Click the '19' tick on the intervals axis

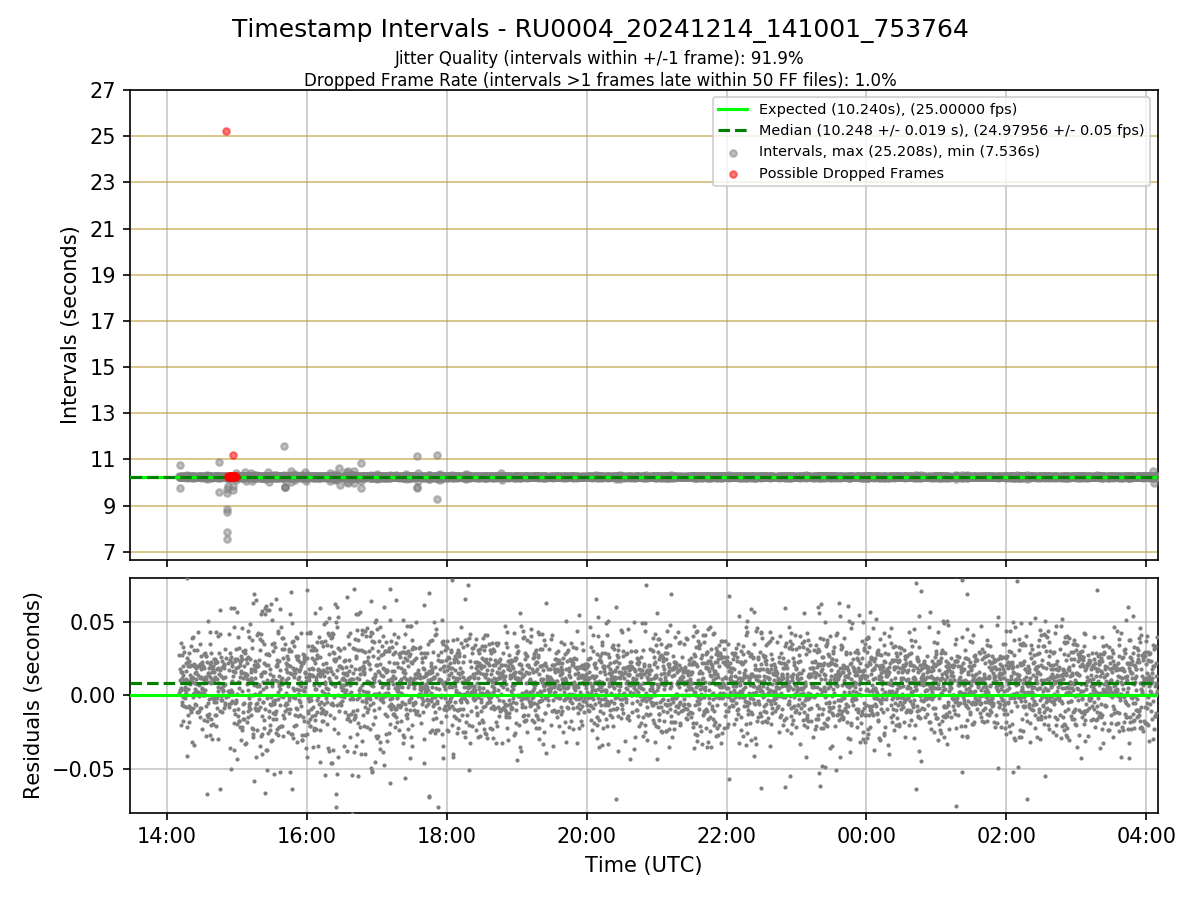105,275
